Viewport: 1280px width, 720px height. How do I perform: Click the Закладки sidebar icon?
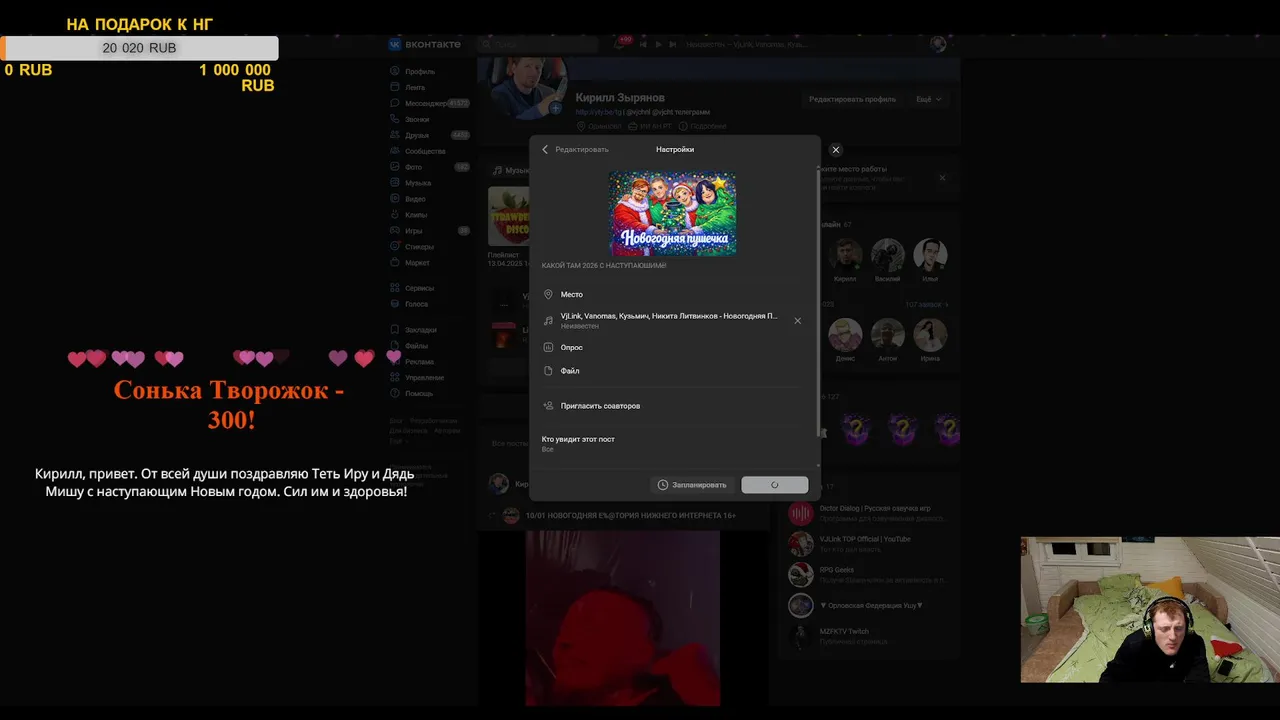[396, 330]
